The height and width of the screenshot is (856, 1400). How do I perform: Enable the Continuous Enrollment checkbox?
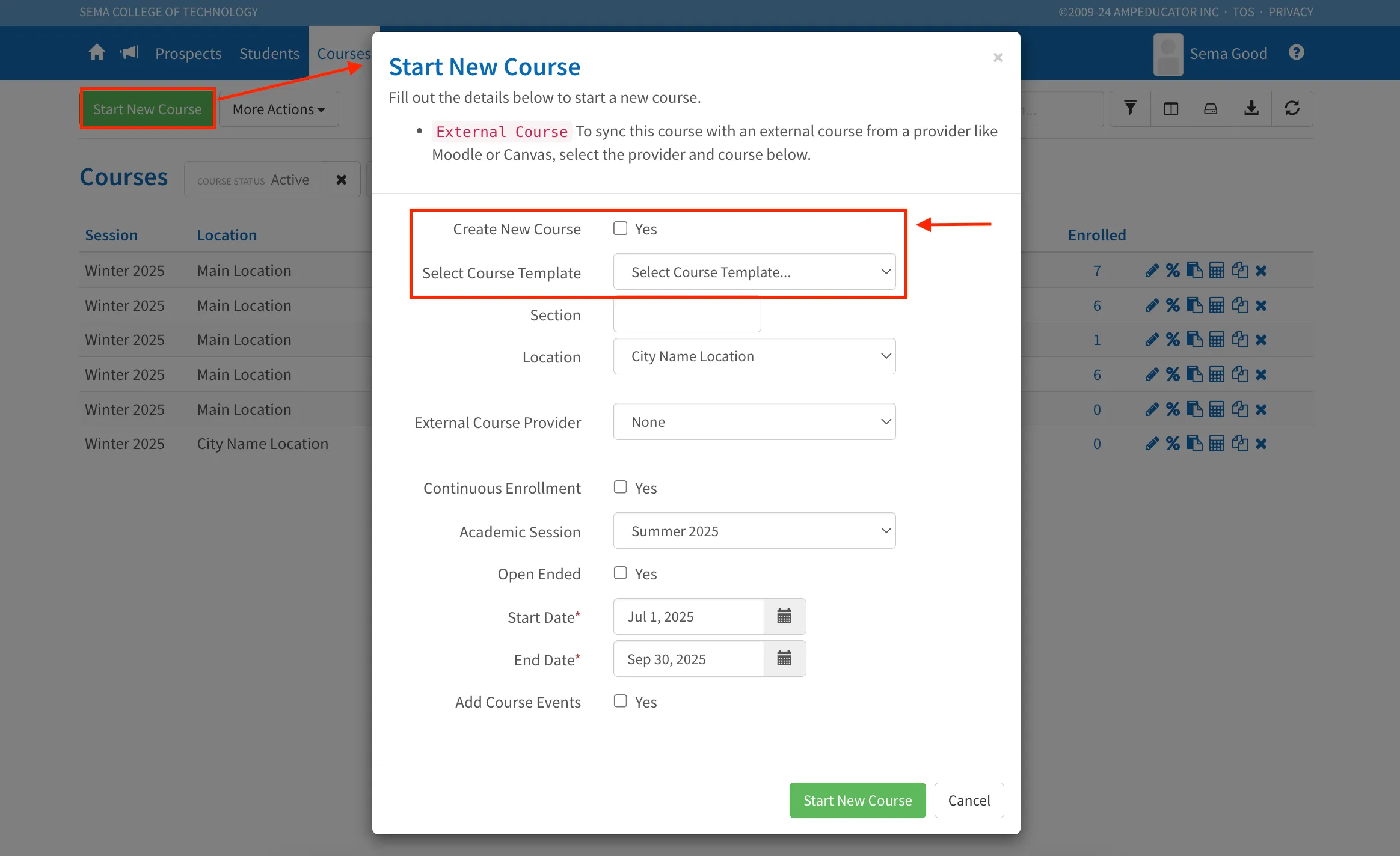pos(620,488)
